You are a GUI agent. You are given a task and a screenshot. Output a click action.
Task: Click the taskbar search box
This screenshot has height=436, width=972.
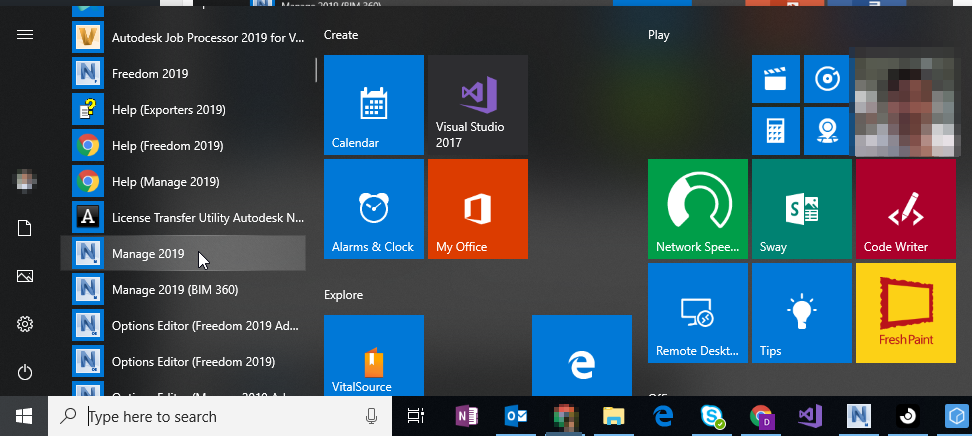tap(220, 416)
